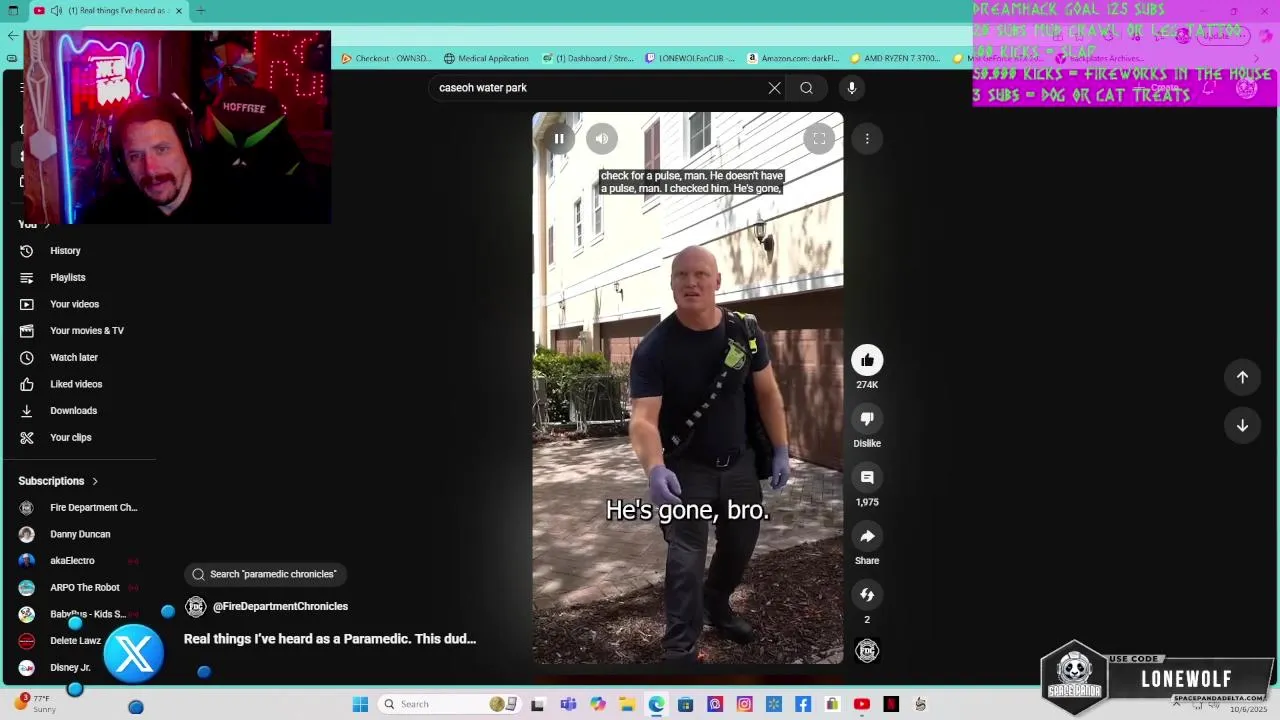This screenshot has height=720, width=1280.
Task: Open the 'Medical Application' bookmark
Action: (486, 58)
